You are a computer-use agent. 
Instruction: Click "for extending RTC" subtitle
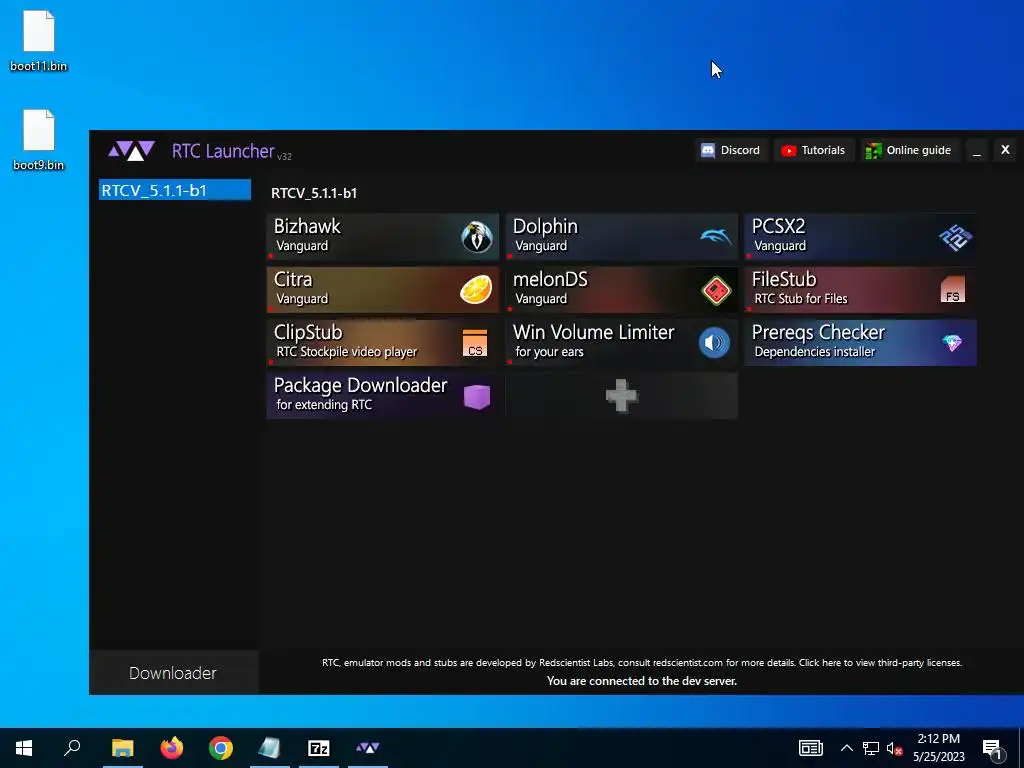pos(324,404)
